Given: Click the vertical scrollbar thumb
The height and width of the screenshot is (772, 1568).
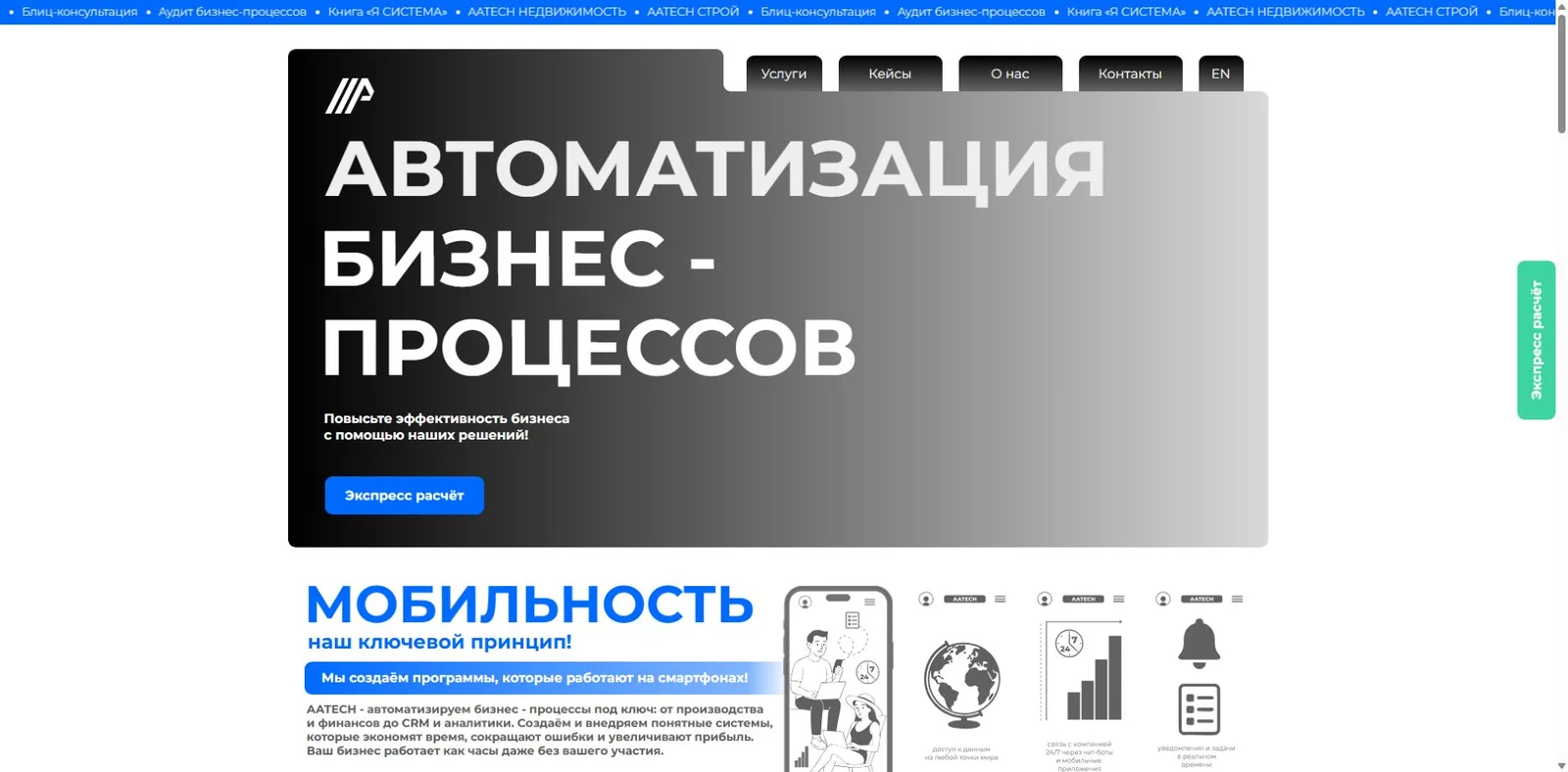Looking at the screenshot, I should [x=1561, y=73].
